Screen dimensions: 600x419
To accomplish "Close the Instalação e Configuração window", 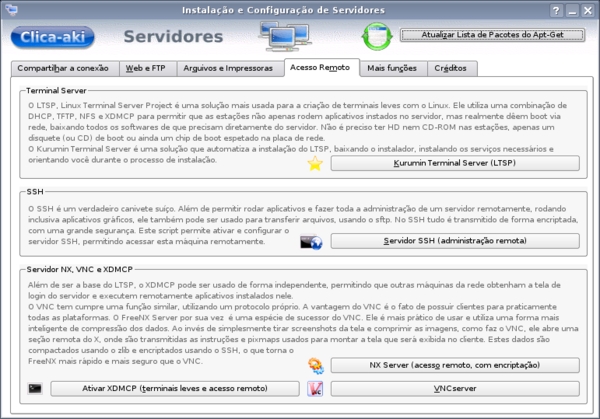I will coord(588,10).
